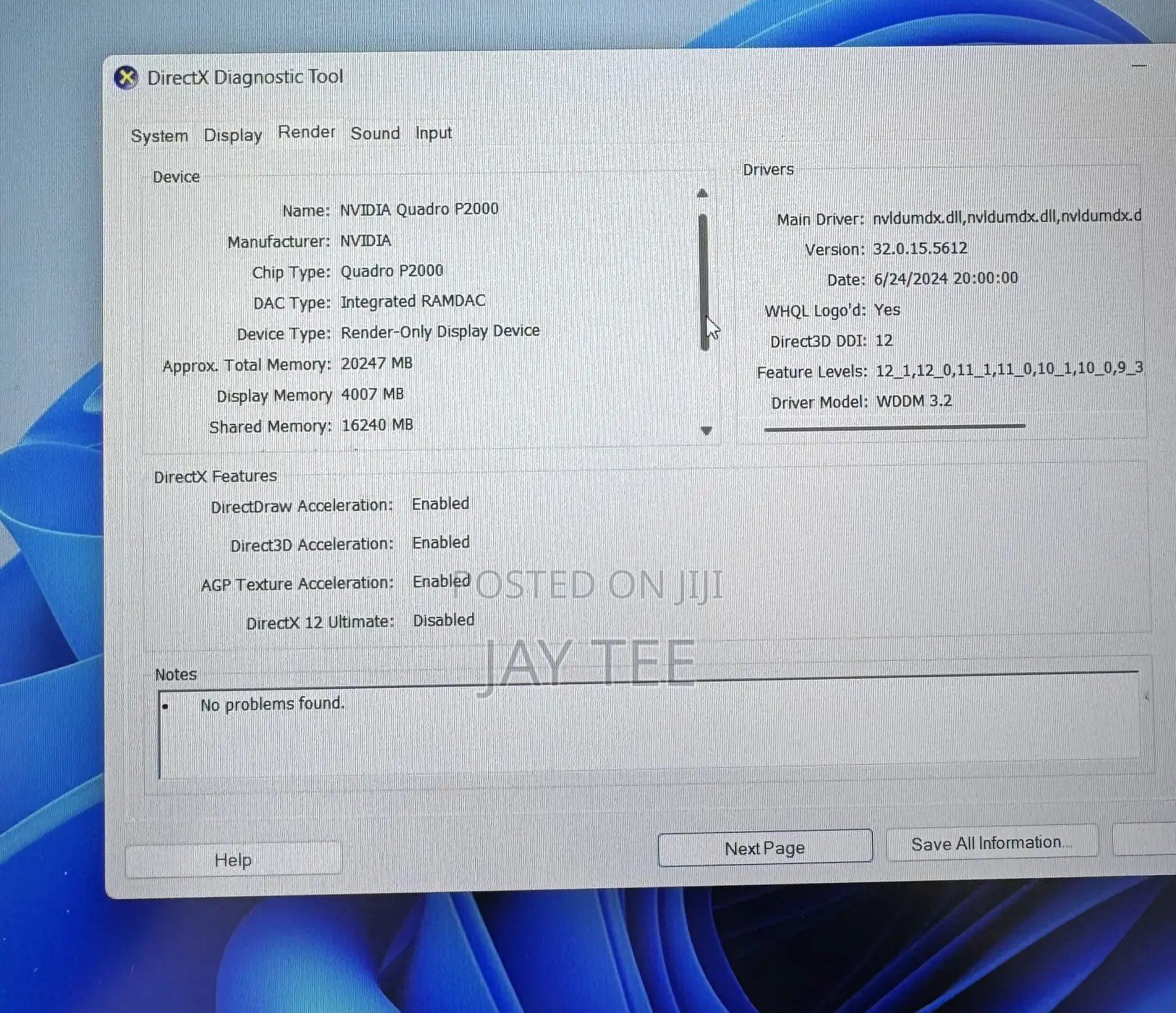Click the Next Page button

click(x=765, y=848)
